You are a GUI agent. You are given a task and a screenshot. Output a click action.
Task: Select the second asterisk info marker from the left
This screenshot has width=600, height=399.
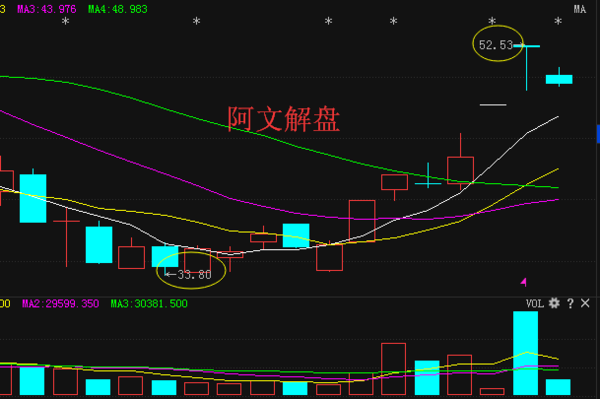click(x=196, y=21)
